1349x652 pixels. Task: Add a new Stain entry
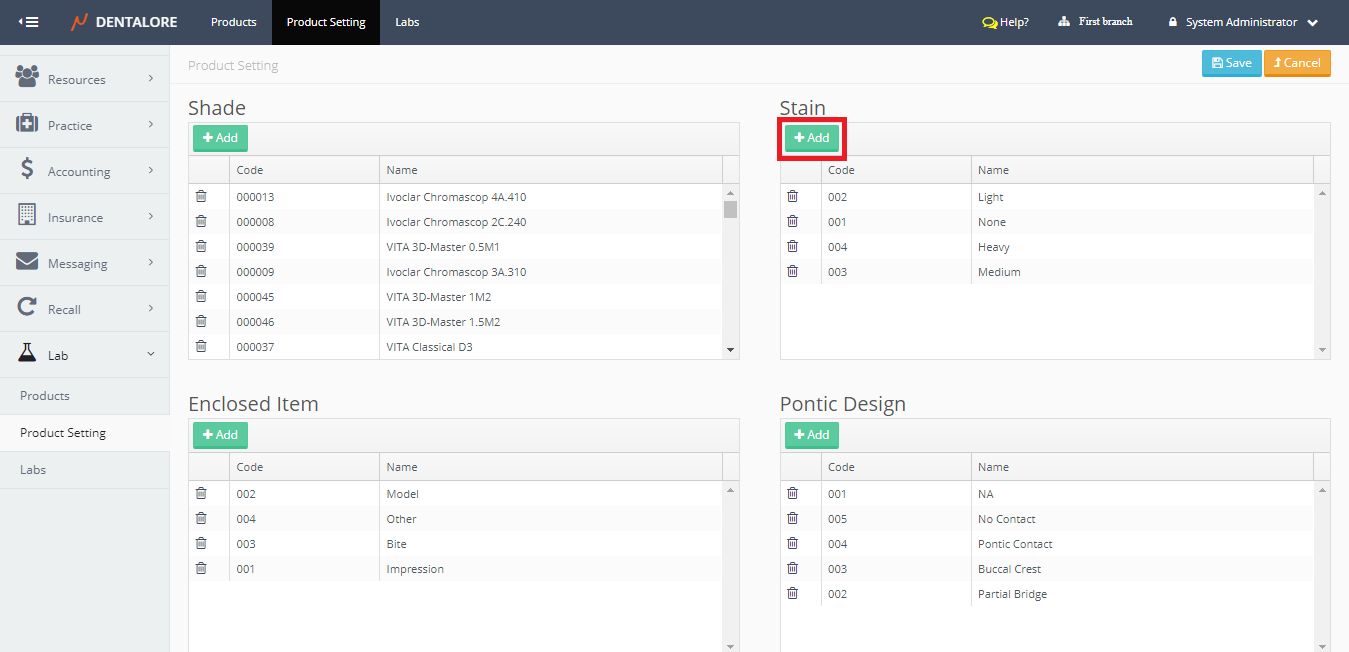click(812, 138)
